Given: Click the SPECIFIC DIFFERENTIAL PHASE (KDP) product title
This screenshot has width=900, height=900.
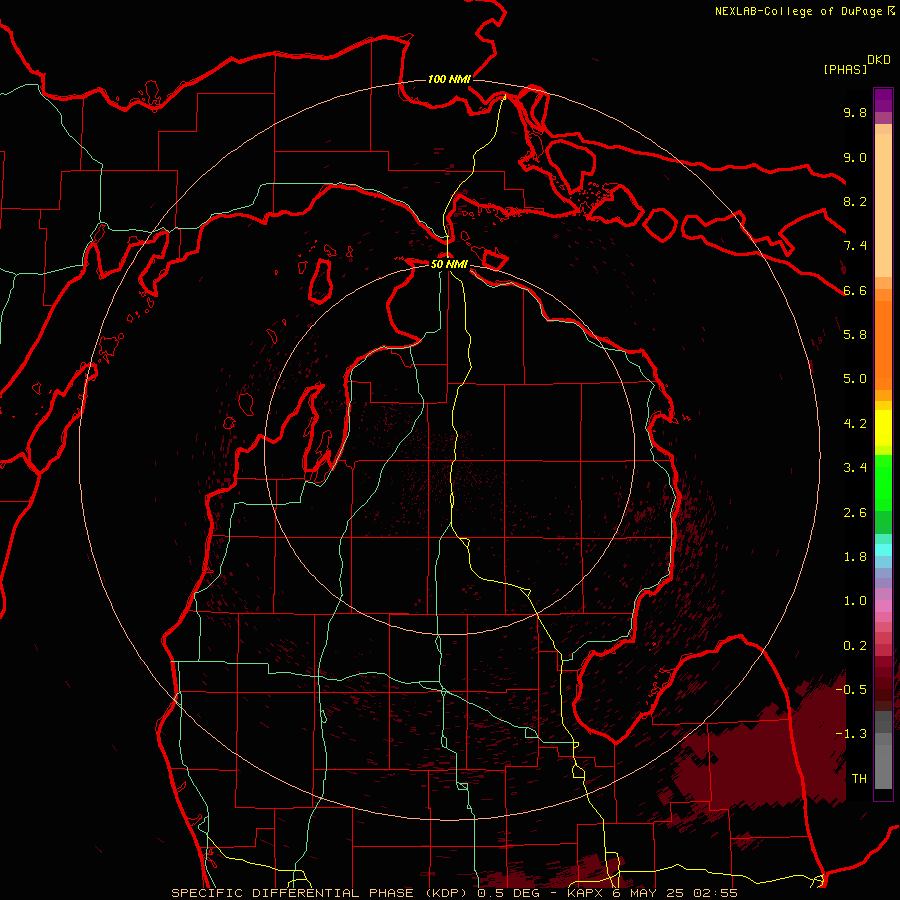Looking at the screenshot, I should [x=321, y=893].
